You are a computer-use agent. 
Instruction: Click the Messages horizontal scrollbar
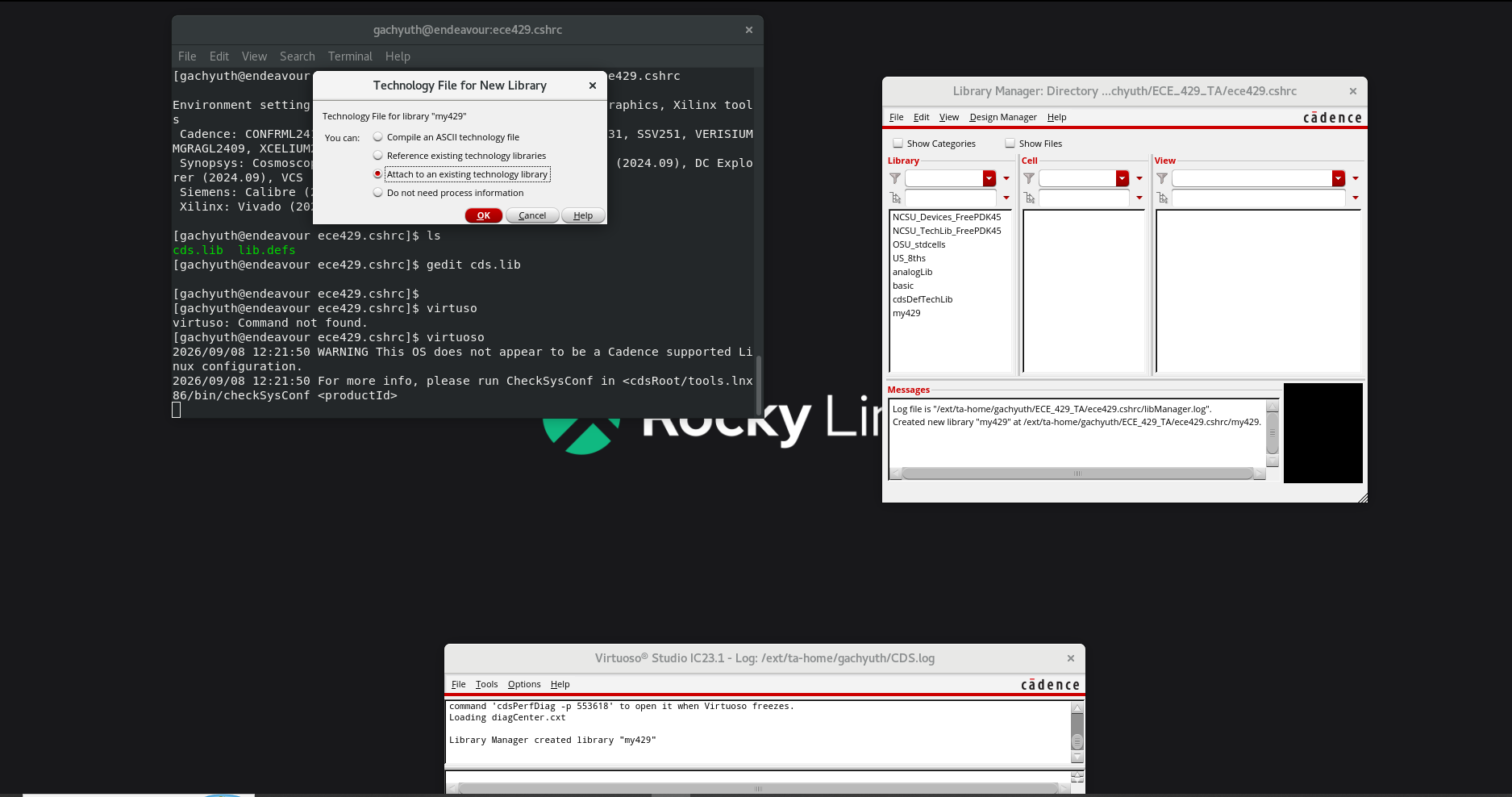(1077, 474)
